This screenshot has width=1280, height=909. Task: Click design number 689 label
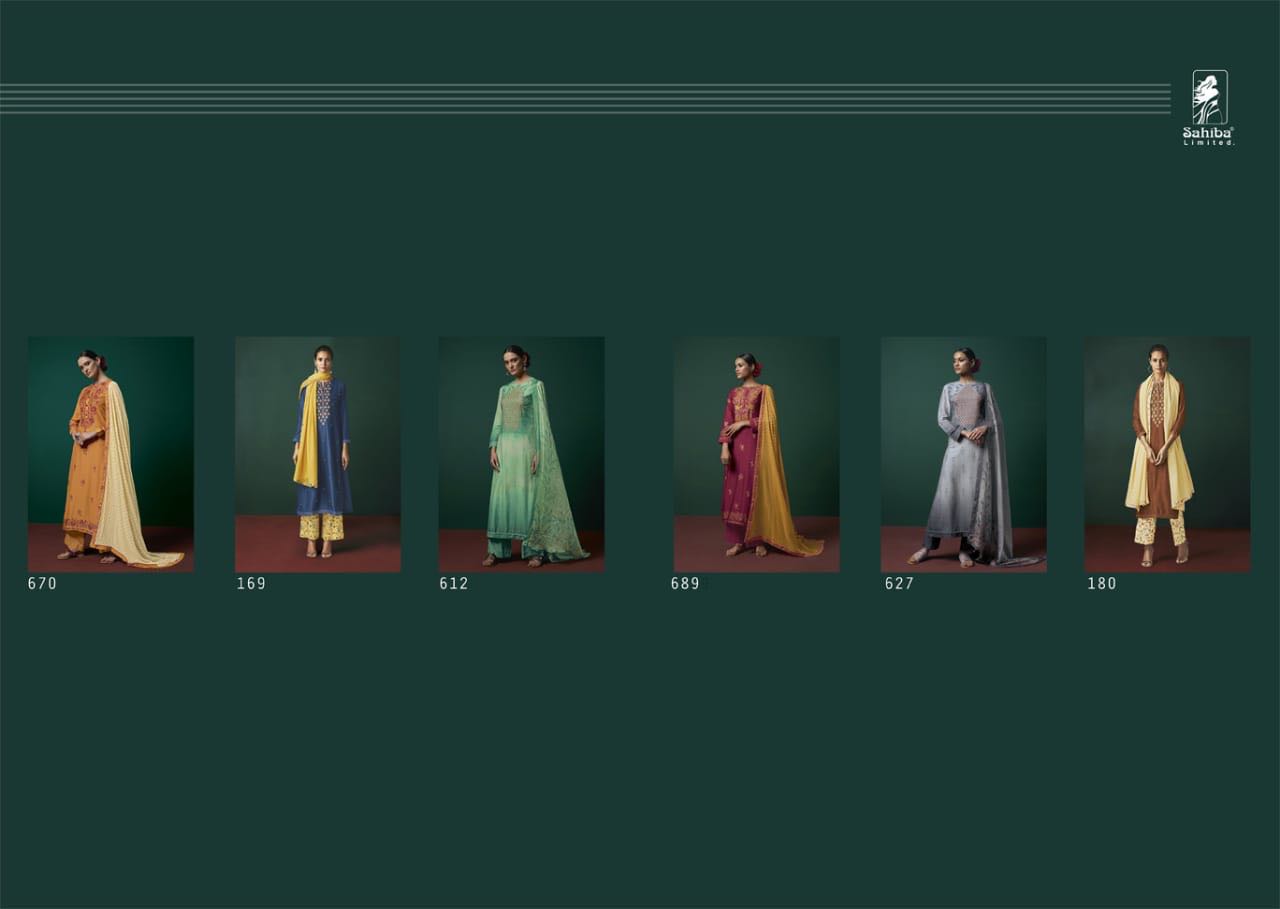[x=685, y=584]
